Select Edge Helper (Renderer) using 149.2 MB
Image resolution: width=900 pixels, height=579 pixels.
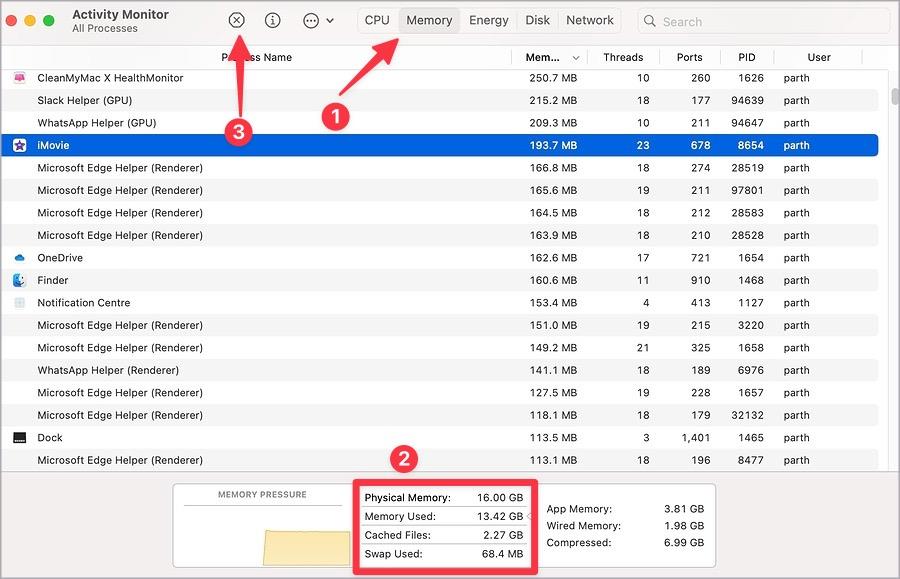440,348
